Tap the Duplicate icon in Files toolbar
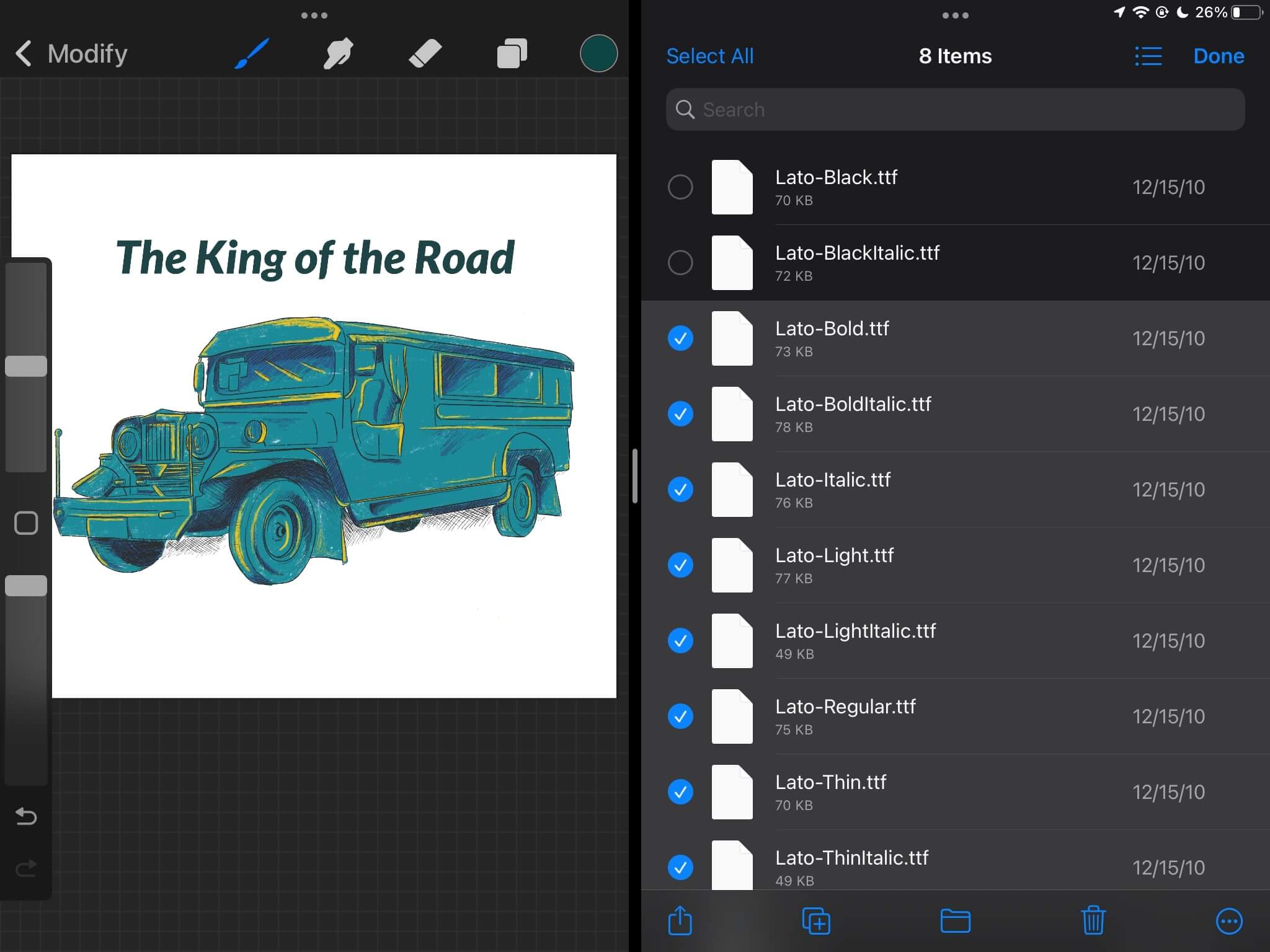 (x=816, y=921)
